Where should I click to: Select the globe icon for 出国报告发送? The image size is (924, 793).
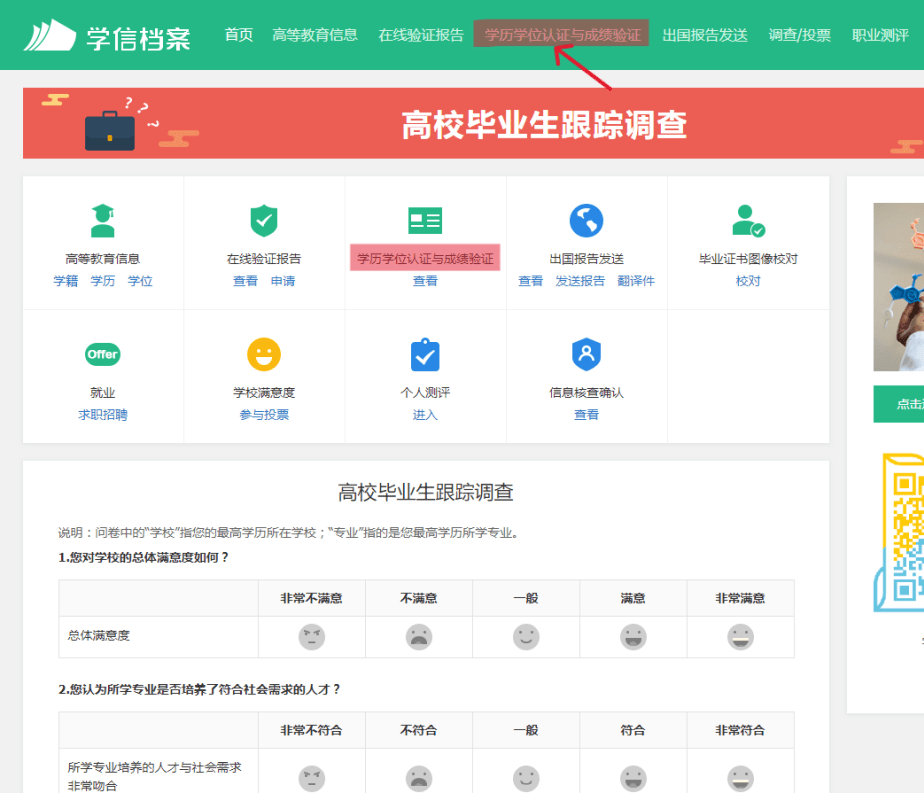point(586,219)
